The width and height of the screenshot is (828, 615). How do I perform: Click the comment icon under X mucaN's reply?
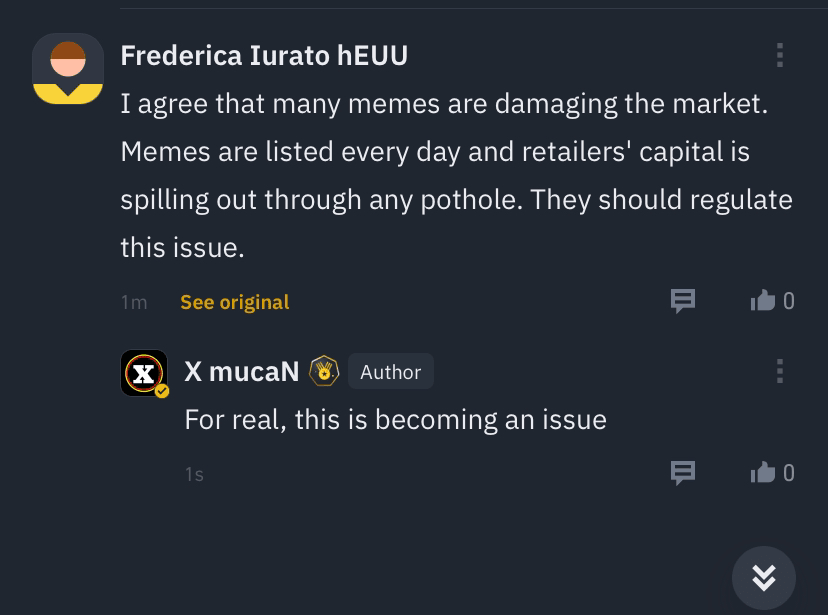[x=682, y=472]
